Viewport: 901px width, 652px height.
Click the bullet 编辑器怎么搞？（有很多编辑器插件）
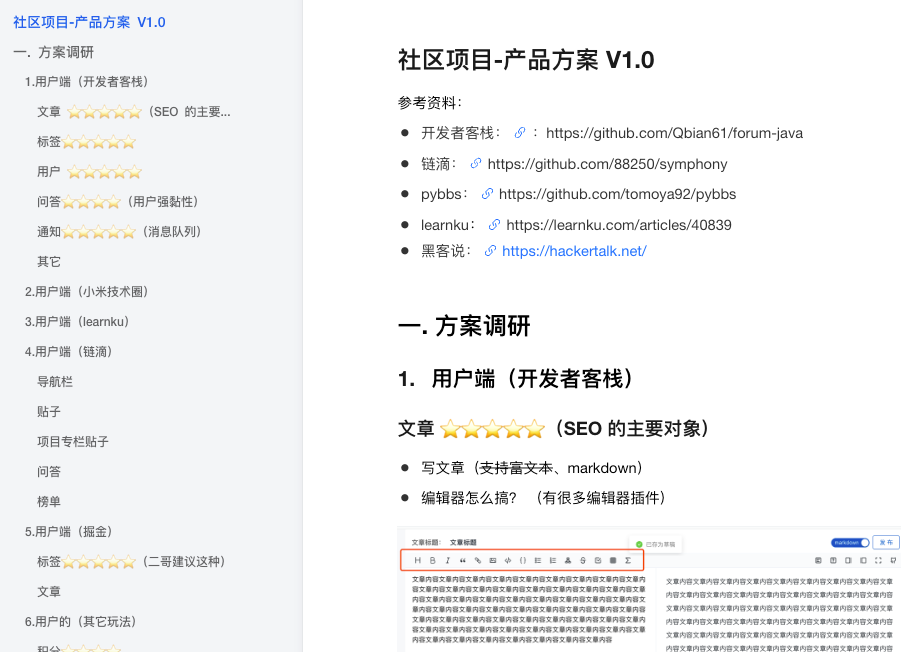[x=543, y=497]
